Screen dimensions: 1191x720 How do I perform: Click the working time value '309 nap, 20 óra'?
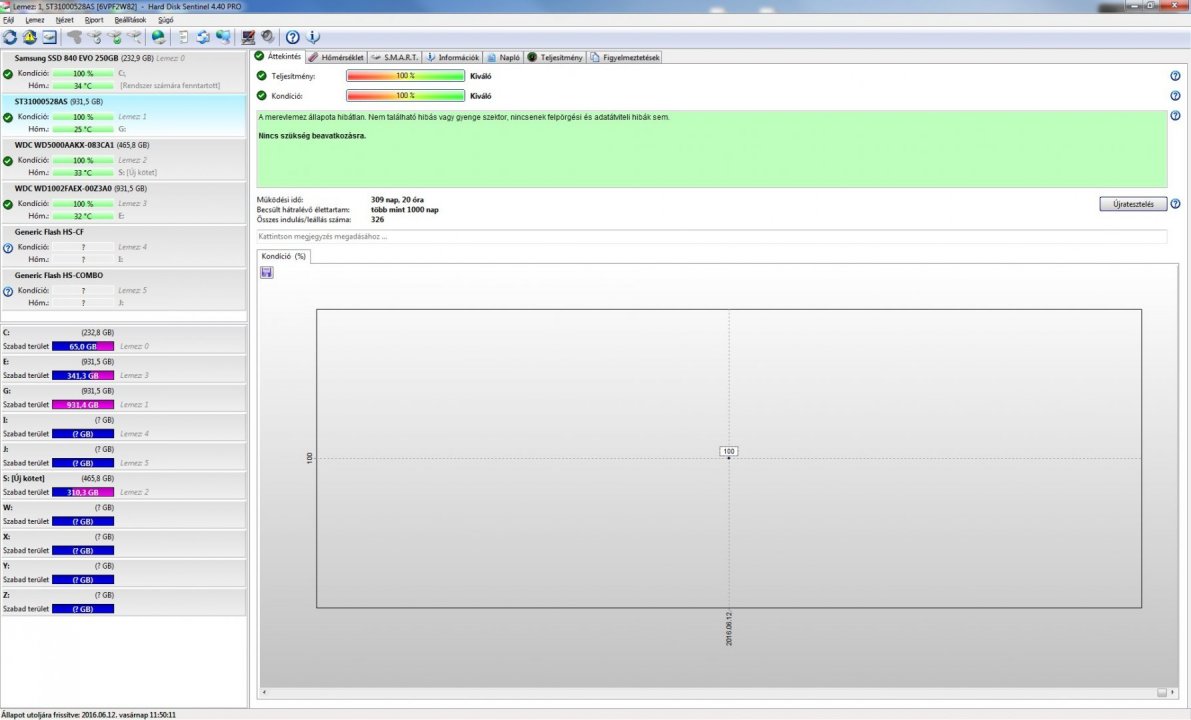[397, 200]
